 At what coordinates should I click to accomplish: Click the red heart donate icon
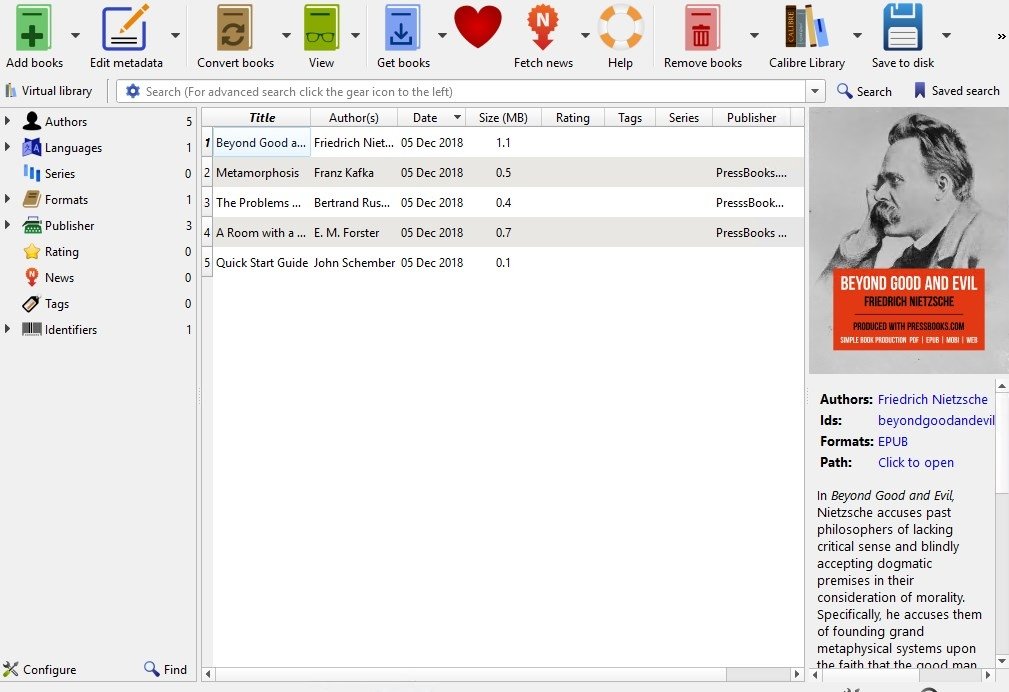[477, 27]
